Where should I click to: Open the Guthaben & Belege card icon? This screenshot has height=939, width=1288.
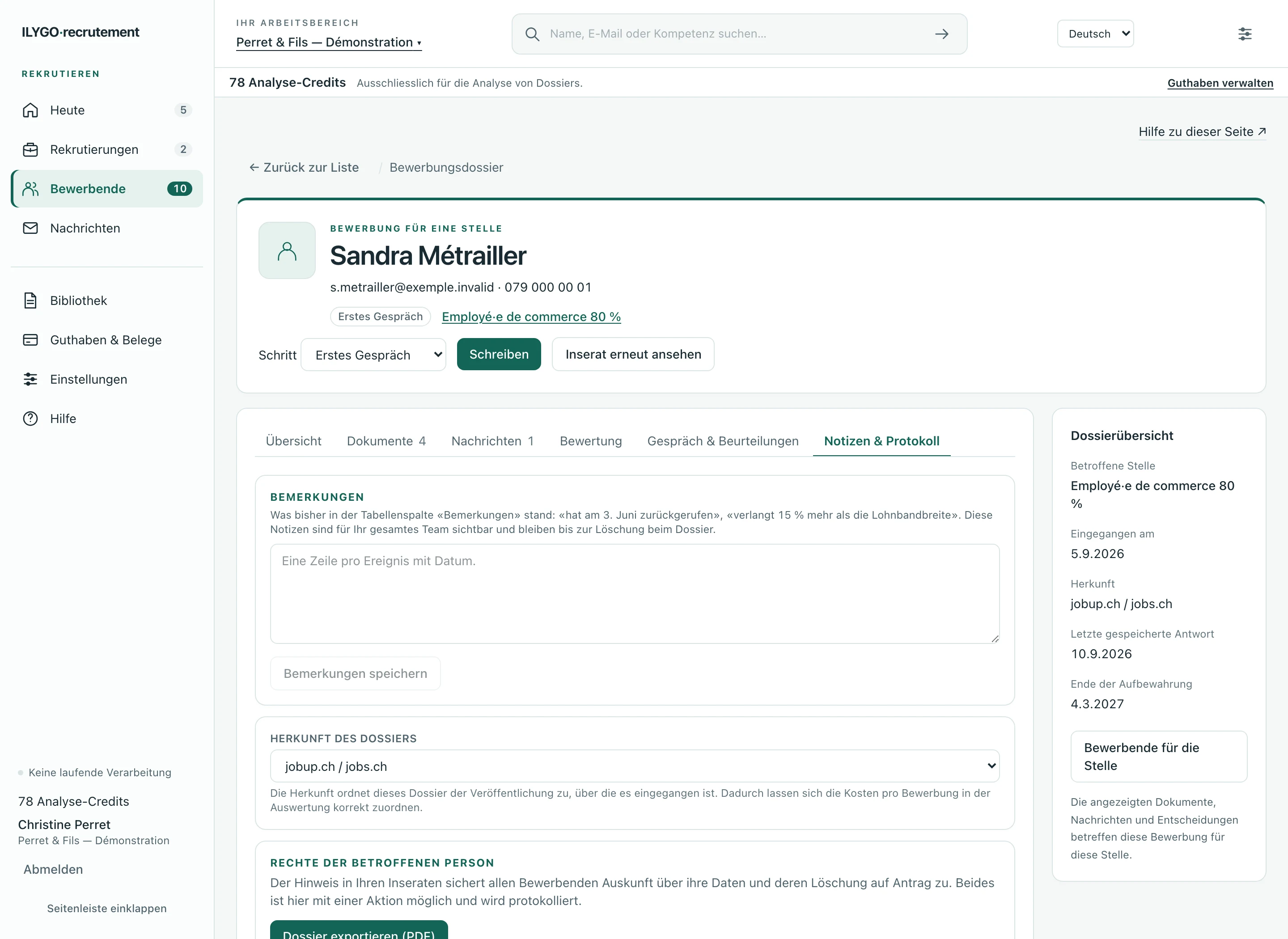[30, 340]
